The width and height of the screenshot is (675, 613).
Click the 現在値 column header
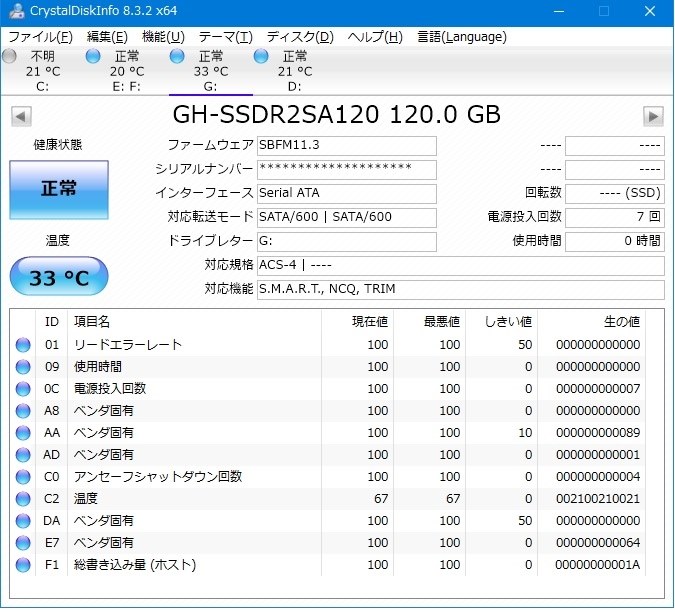pyautogui.click(x=357, y=322)
